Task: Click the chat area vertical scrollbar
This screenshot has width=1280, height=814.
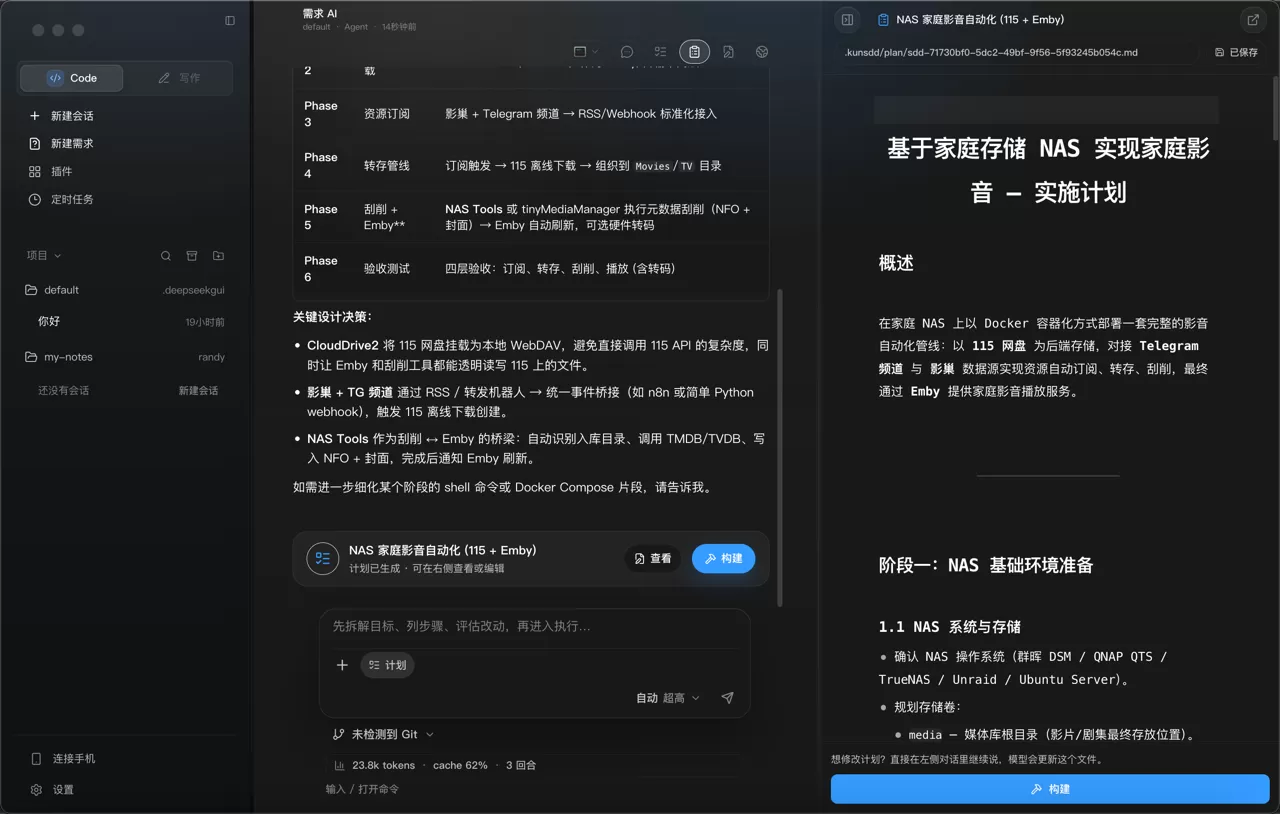Action: [780, 447]
